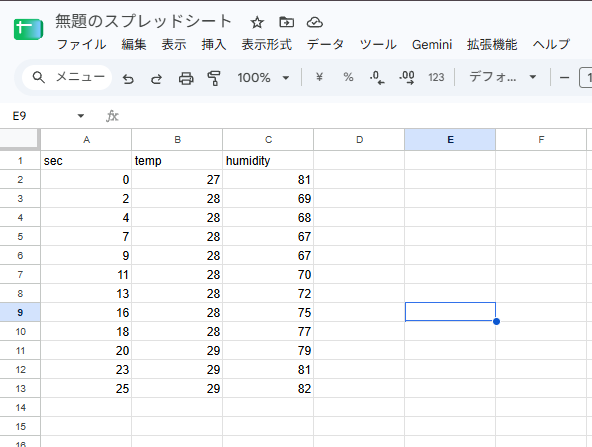Click the Undo arrow
The width and height of the screenshot is (592, 447).
[128, 79]
